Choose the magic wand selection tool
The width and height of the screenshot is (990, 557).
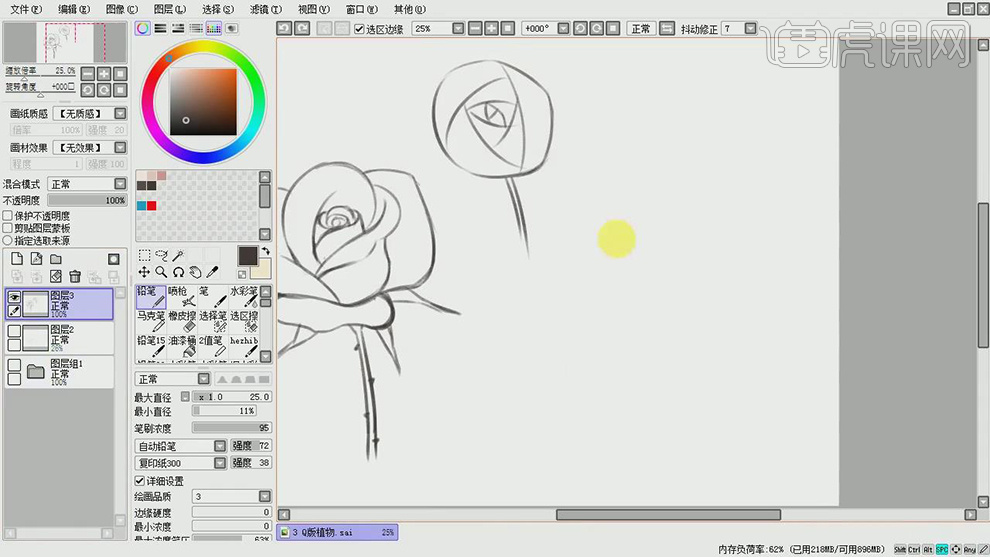[177, 256]
